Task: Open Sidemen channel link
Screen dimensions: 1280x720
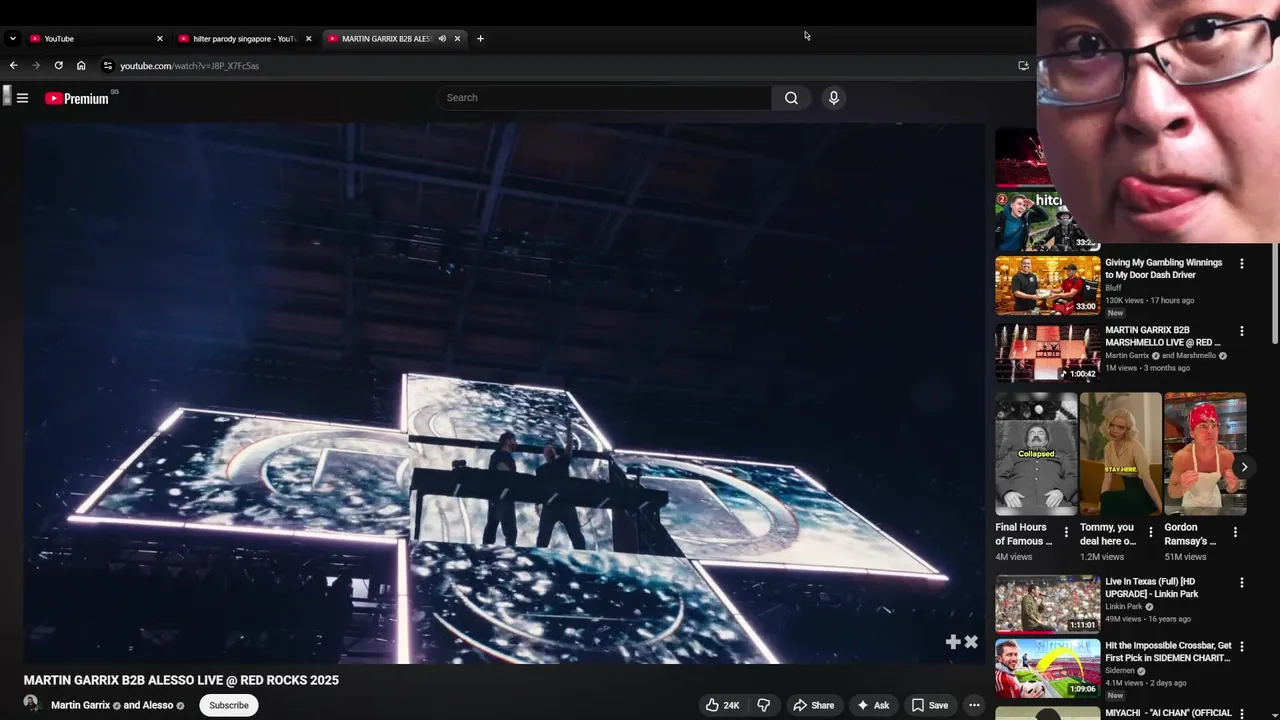Action: (1120, 671)
